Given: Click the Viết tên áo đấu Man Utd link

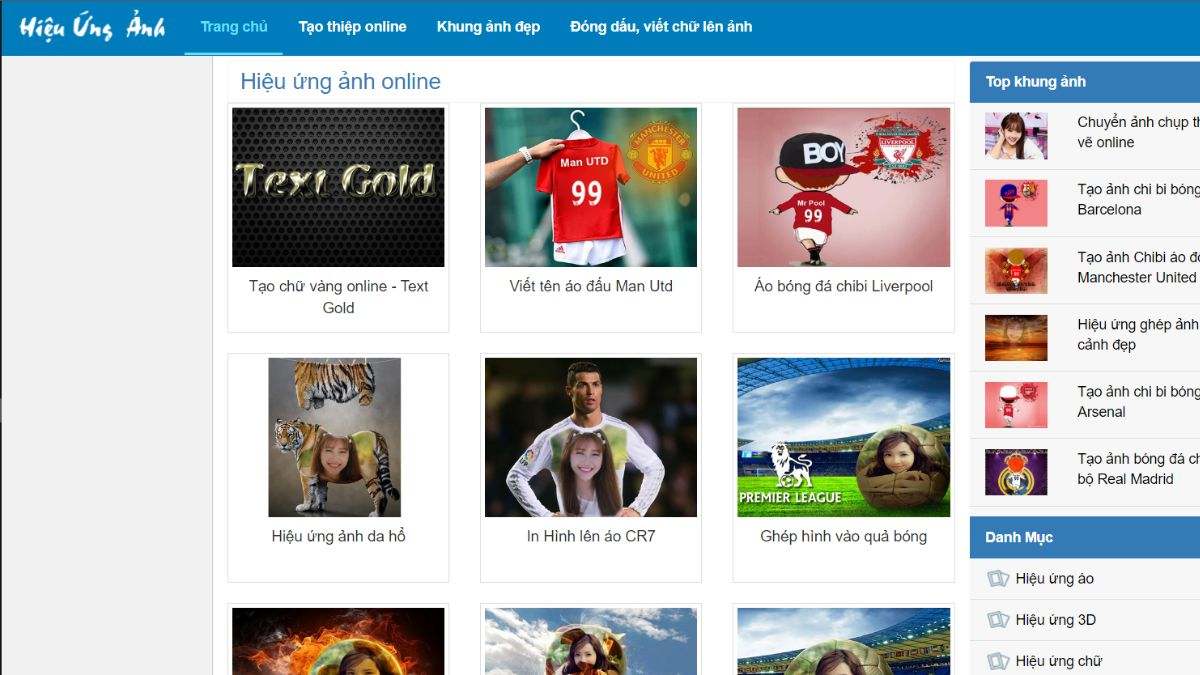Looking at the screenshot, I should 591,286.
